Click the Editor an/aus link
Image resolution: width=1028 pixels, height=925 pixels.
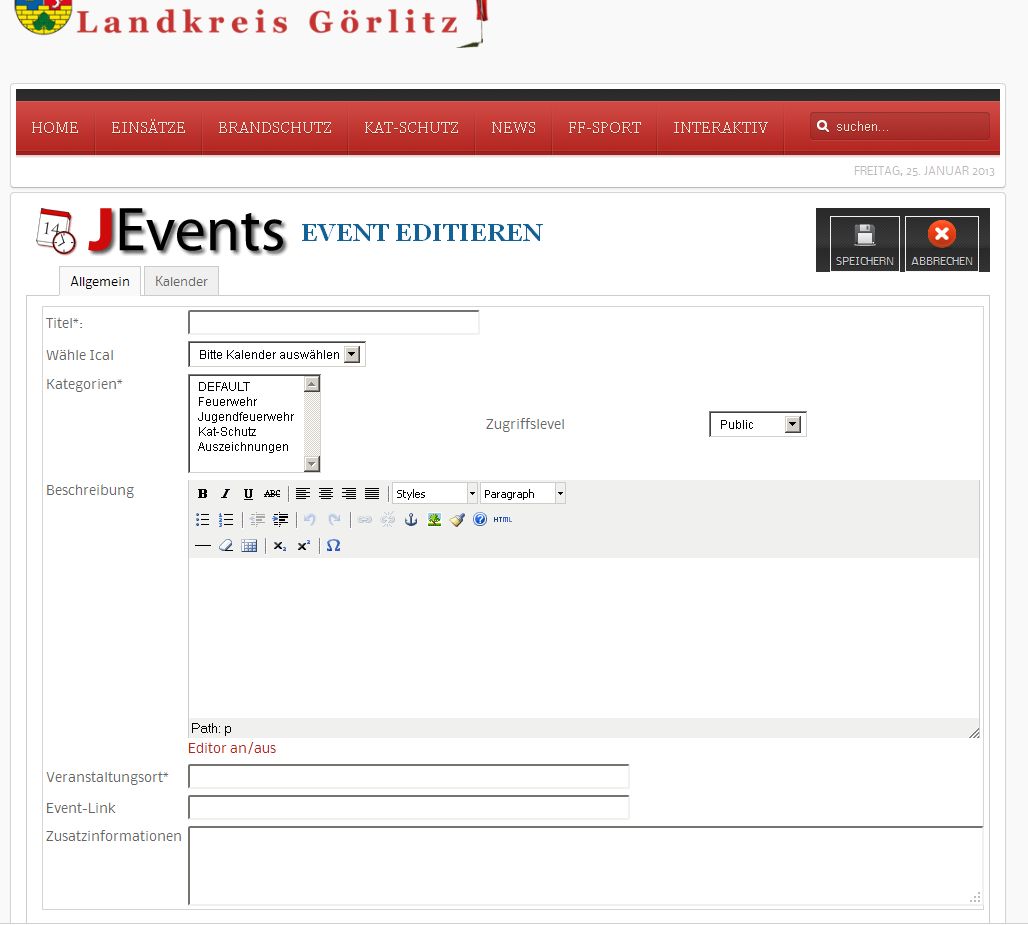[x=232, y=748]
